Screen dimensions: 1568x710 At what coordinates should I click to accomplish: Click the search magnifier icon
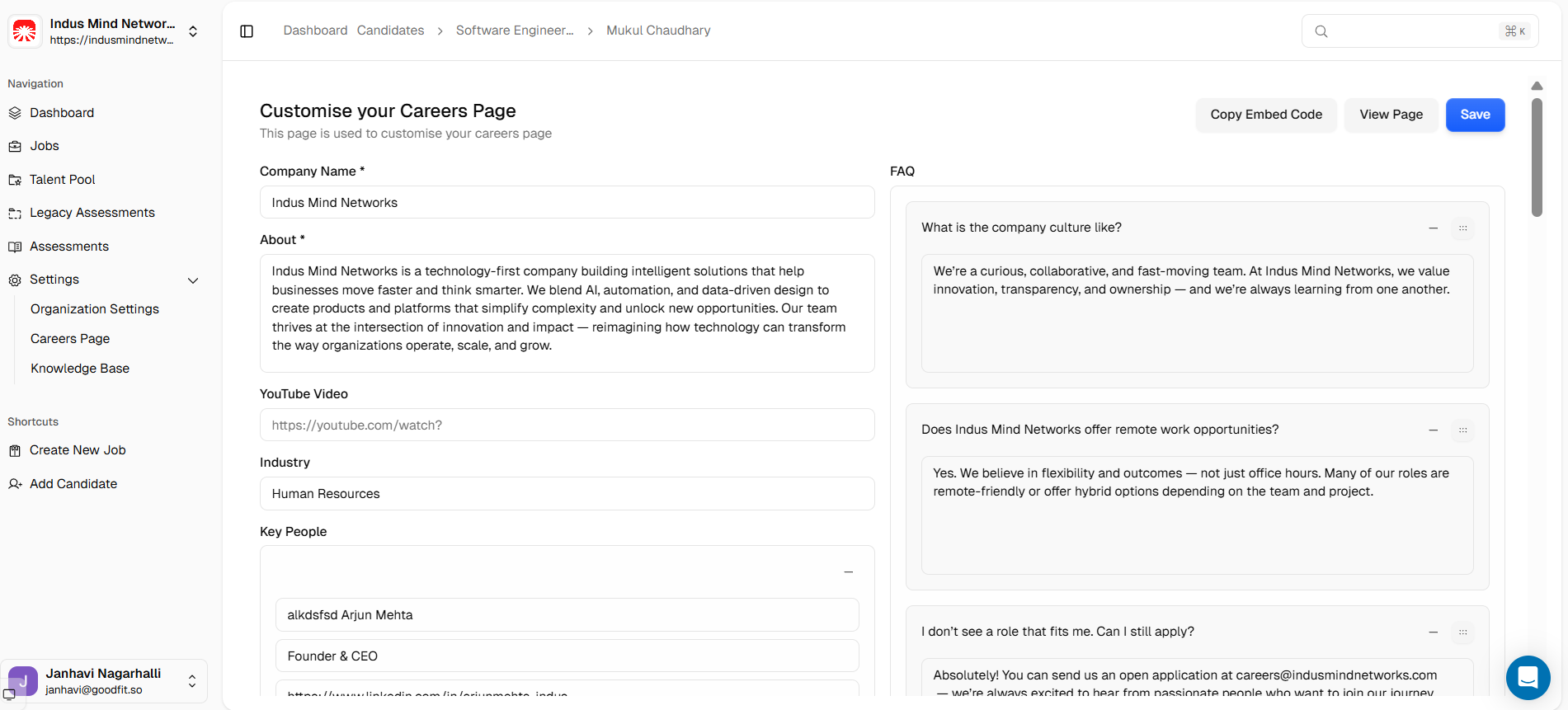(1321, 31)
